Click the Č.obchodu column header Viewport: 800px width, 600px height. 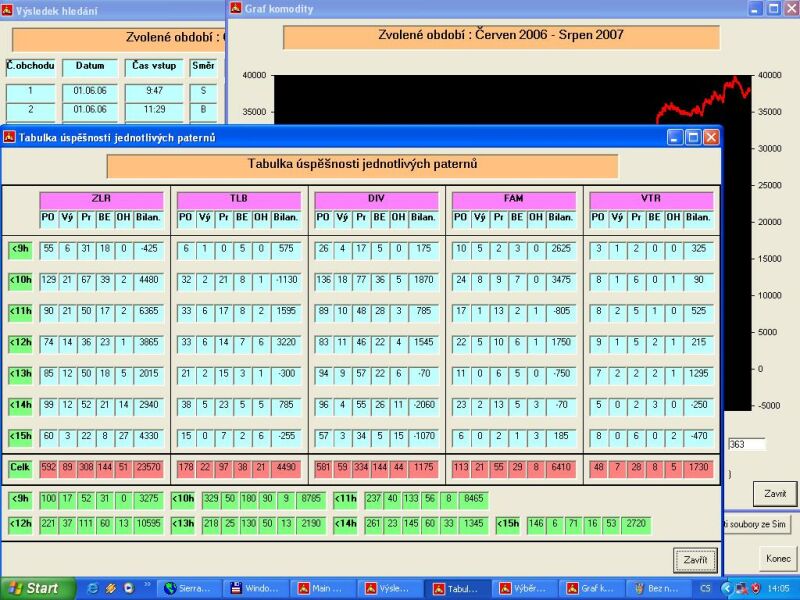(30, 67)
